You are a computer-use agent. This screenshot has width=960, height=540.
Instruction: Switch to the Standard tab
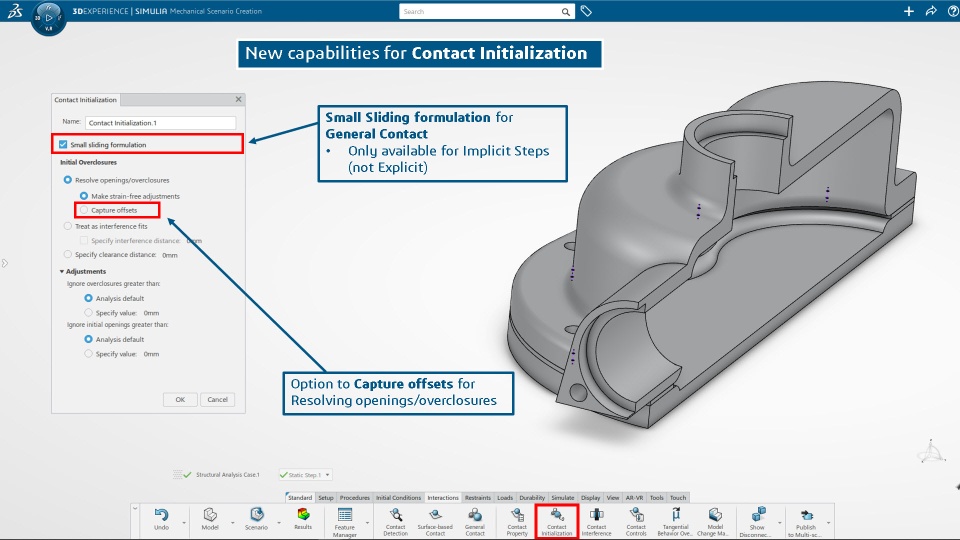299,498
